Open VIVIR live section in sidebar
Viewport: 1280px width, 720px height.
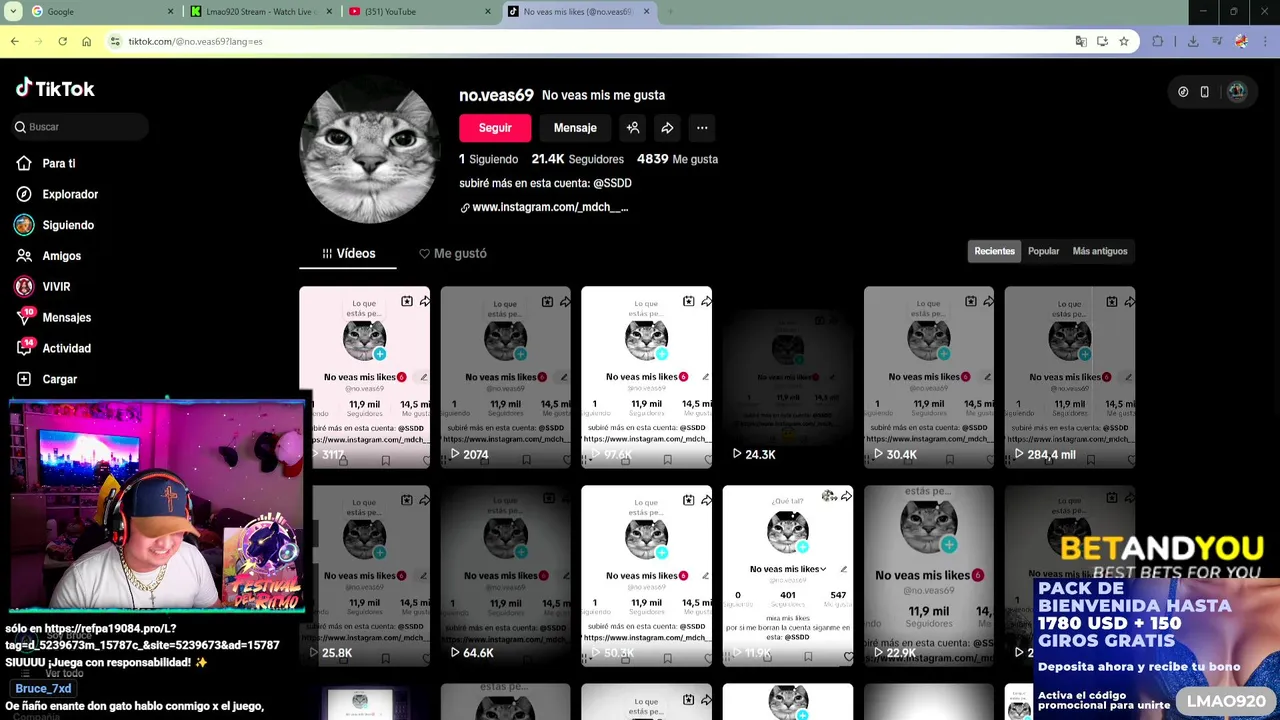pos(55,286)
